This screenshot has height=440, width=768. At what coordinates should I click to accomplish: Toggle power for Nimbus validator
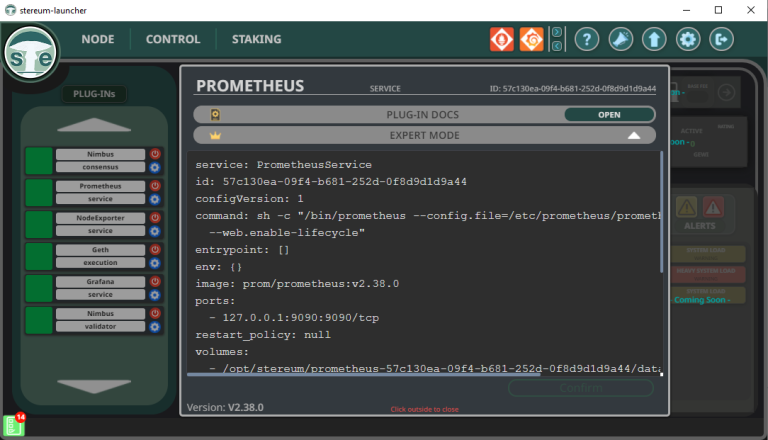[155, 313]
